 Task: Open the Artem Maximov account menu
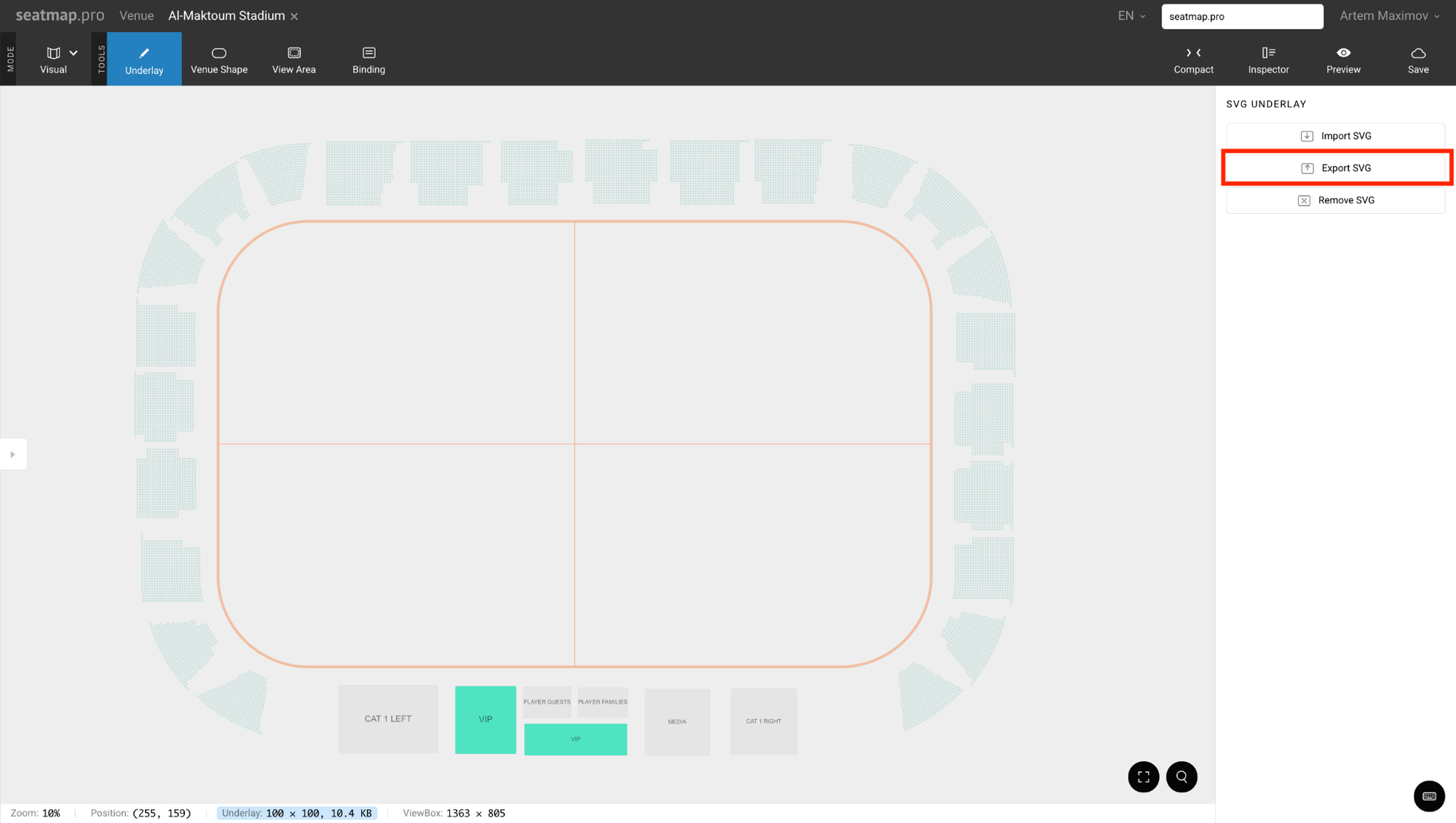[1389, 16]
